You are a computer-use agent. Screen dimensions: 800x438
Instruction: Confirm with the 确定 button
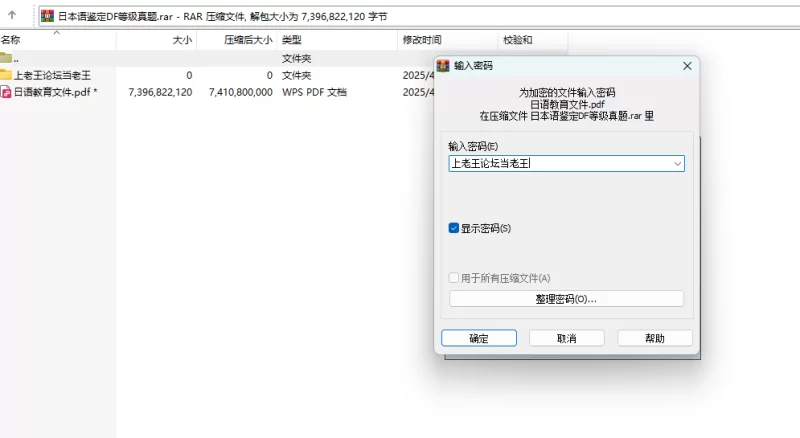(x=479, y=338)
